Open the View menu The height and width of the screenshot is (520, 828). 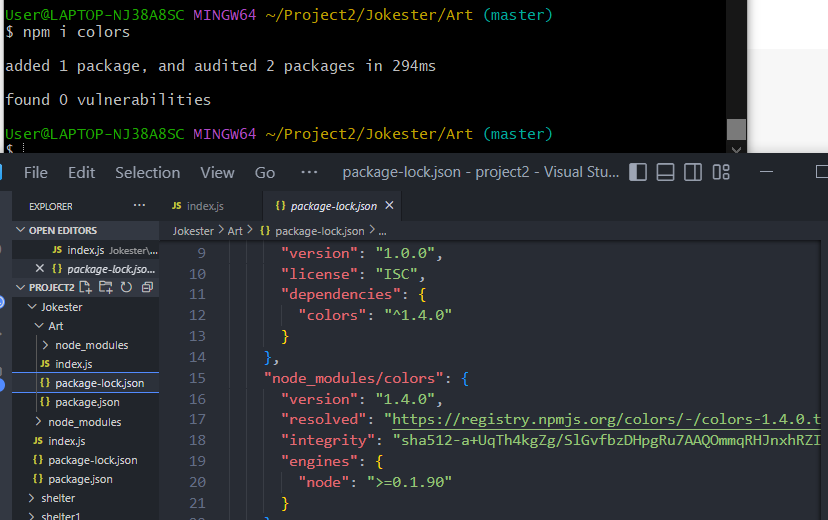pyautogui.click(x=217, y=173)
